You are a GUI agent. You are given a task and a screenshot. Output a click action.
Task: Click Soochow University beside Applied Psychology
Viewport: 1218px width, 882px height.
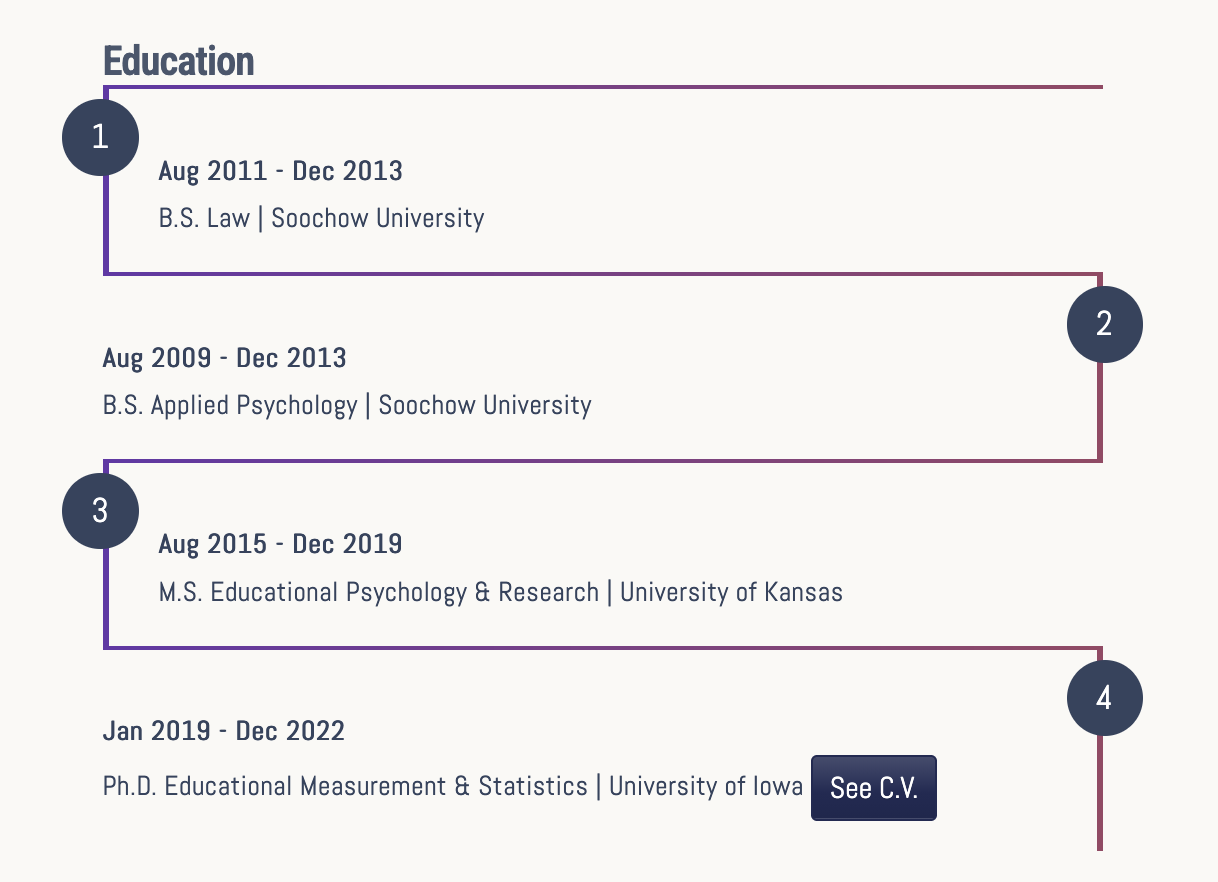pos(485,405)
